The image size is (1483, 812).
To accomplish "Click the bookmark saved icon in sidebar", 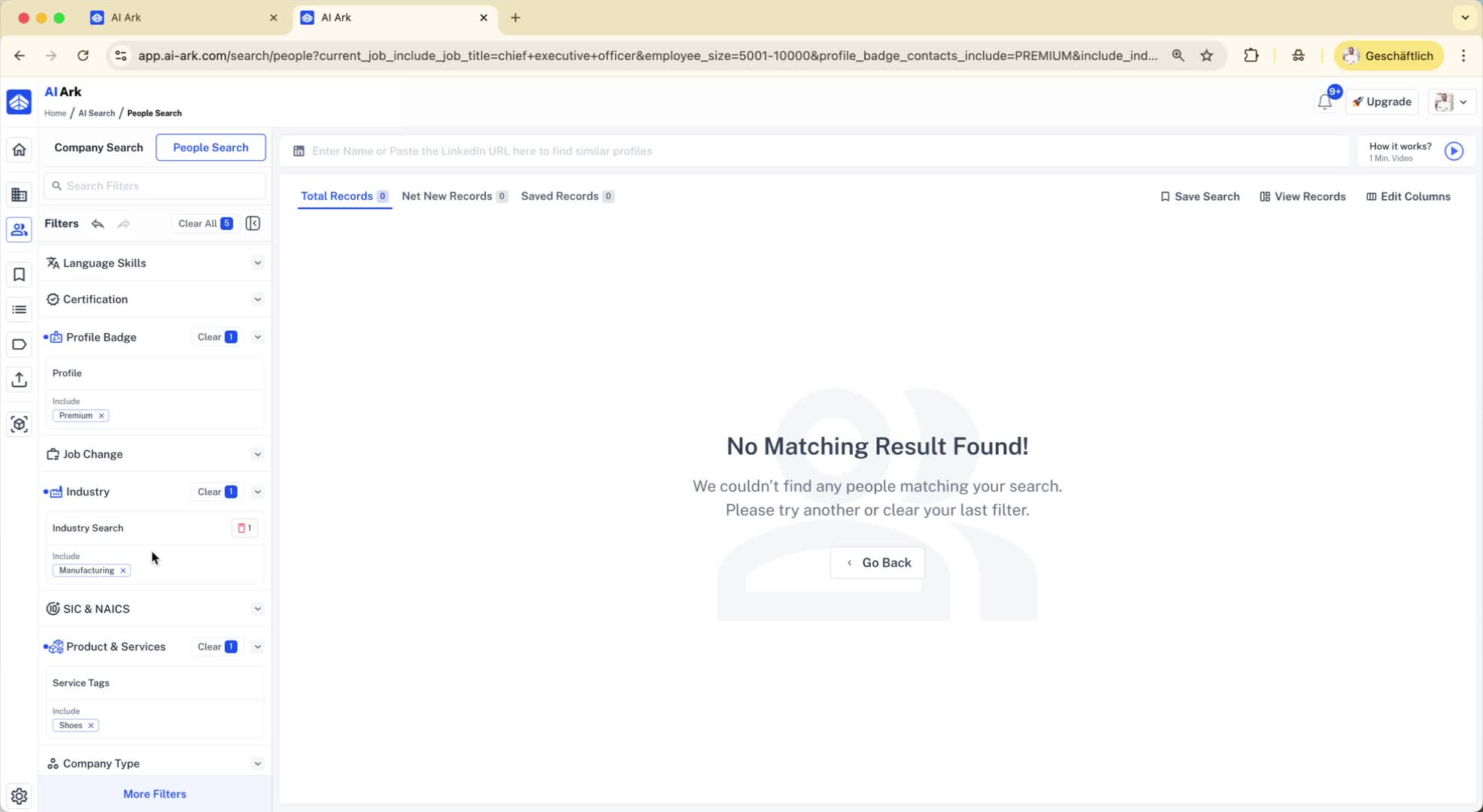I will tap(19, 274).
